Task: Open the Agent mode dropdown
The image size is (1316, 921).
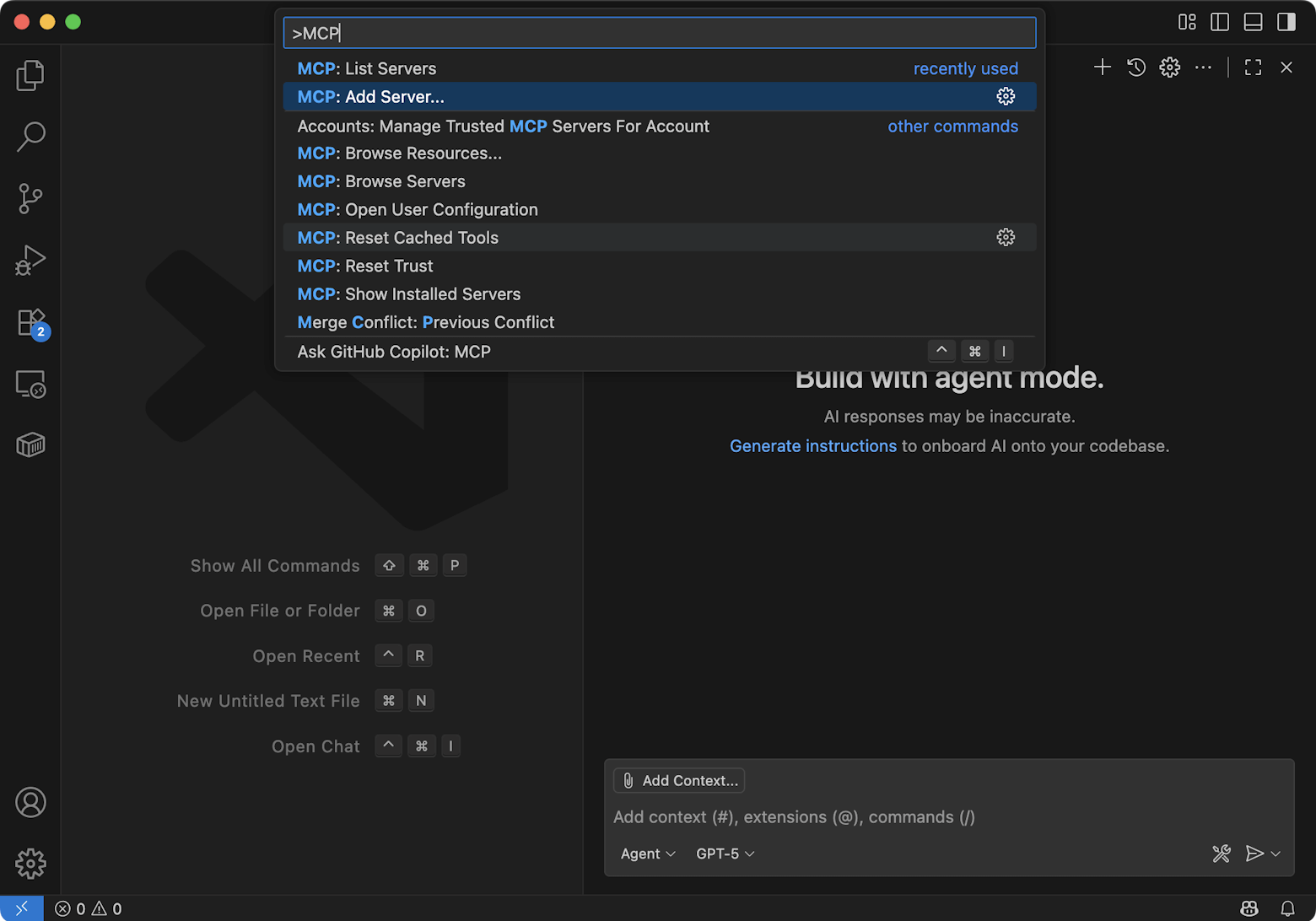Action: point(648,854)
